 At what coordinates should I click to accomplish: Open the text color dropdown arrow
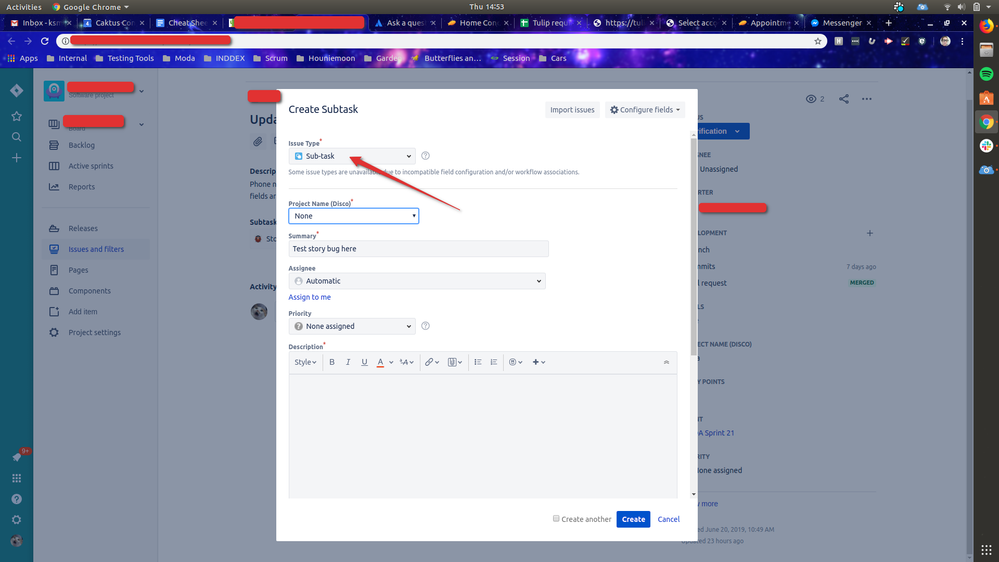click(x=391, y=362)
